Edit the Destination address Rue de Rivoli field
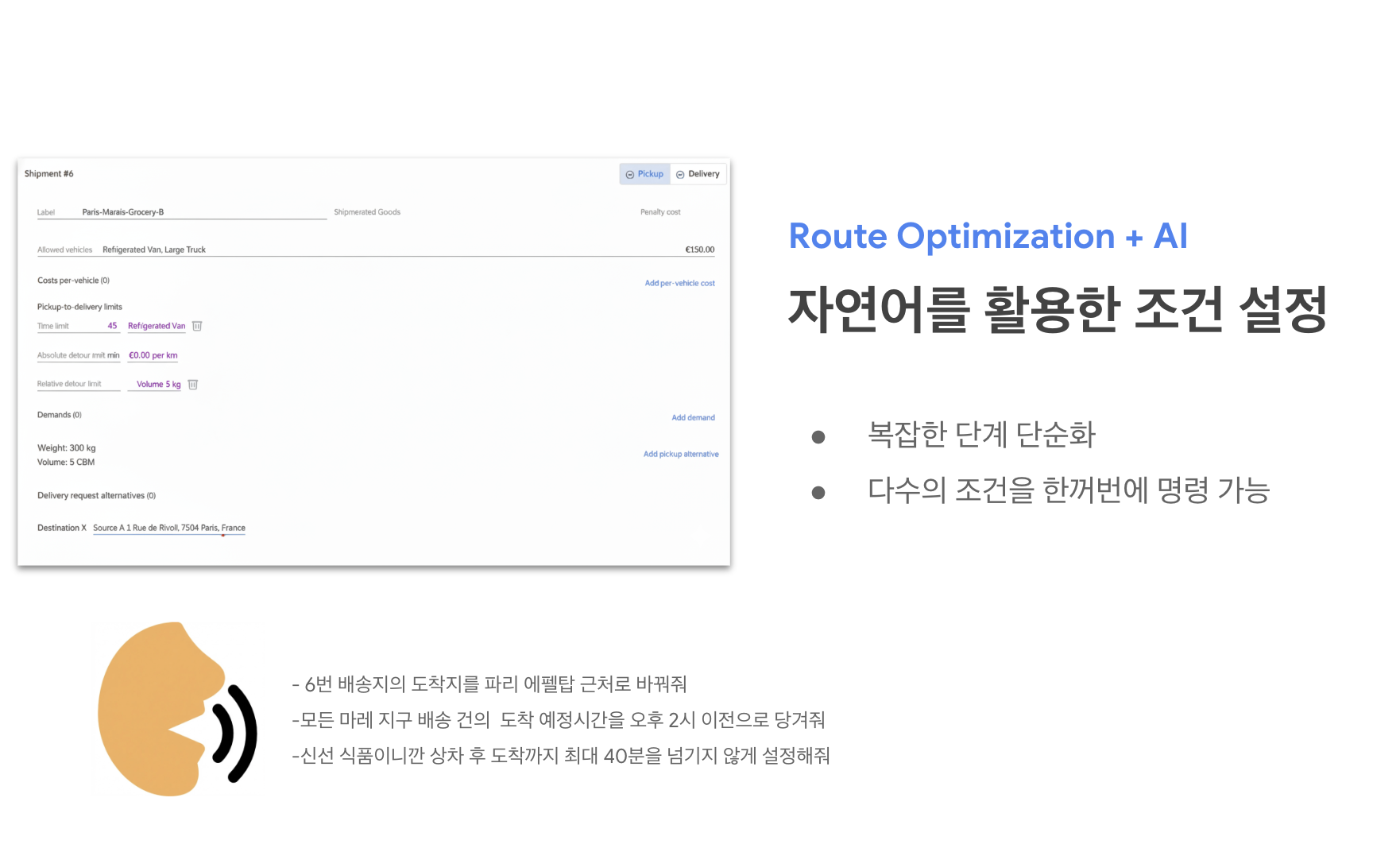This screenshot has width=1400, height=852. click(x=168, y=528)
